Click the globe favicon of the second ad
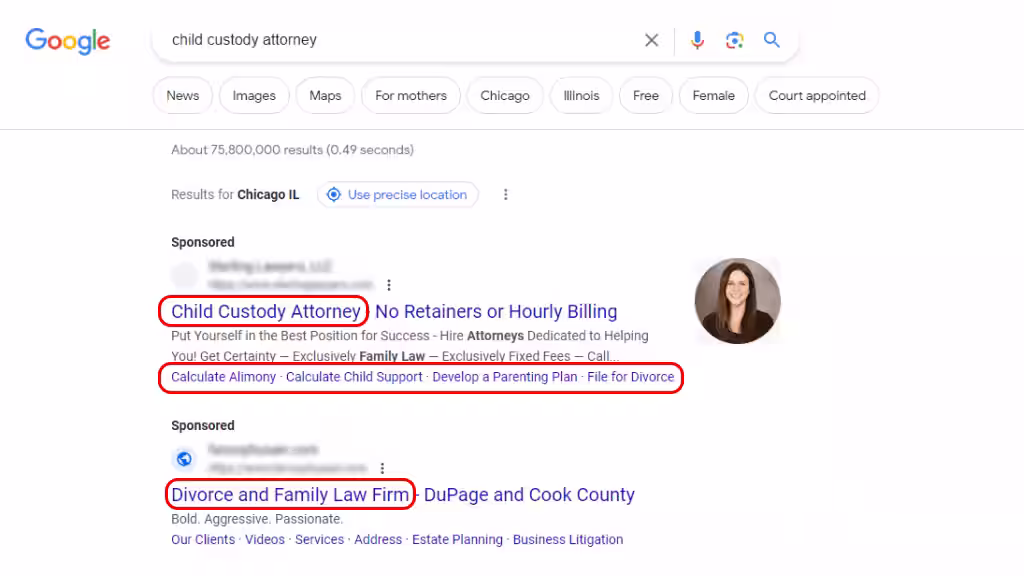1024x576 pixels. [184, 459]
